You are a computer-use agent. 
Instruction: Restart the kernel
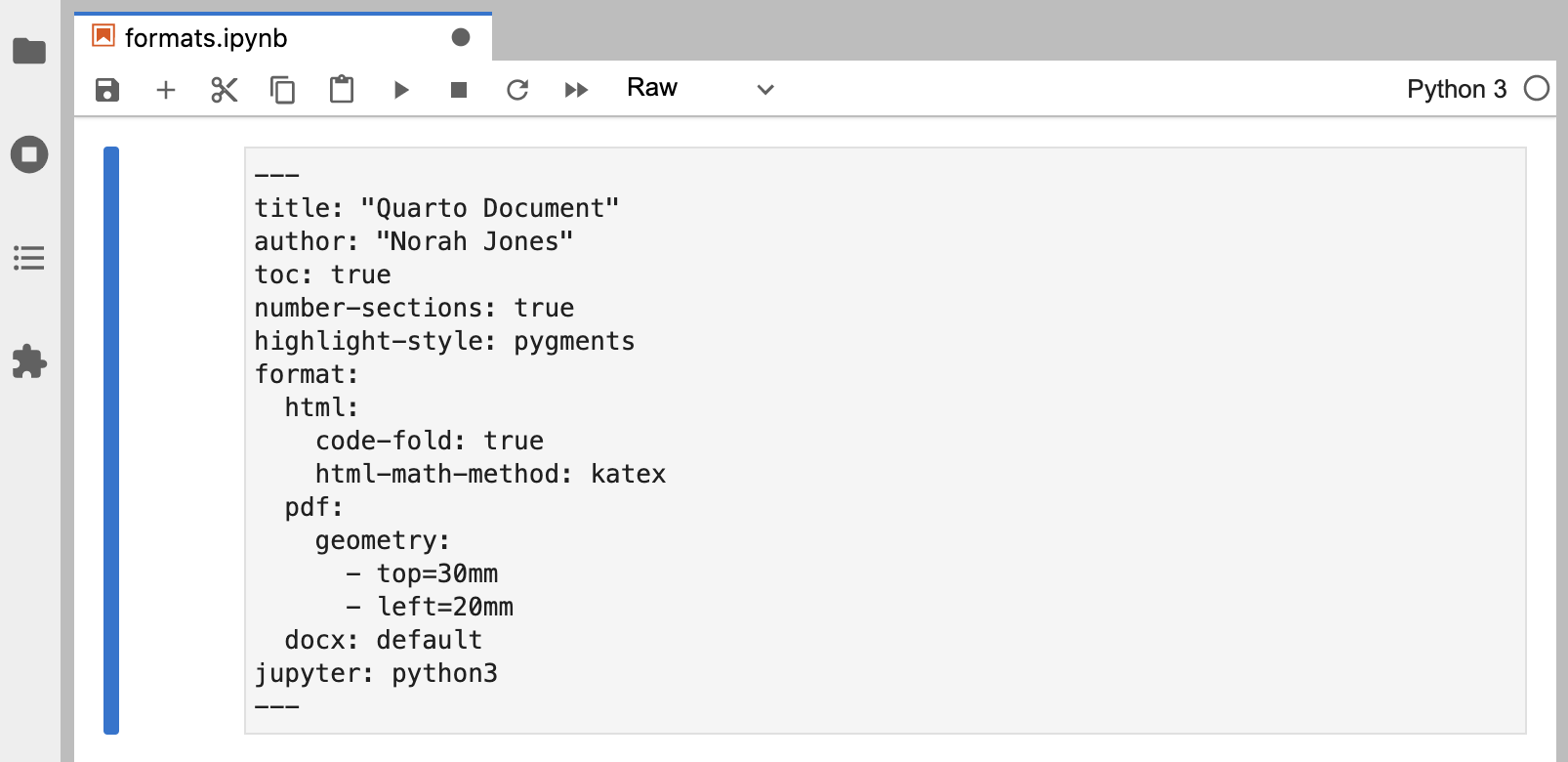(517, 90)
